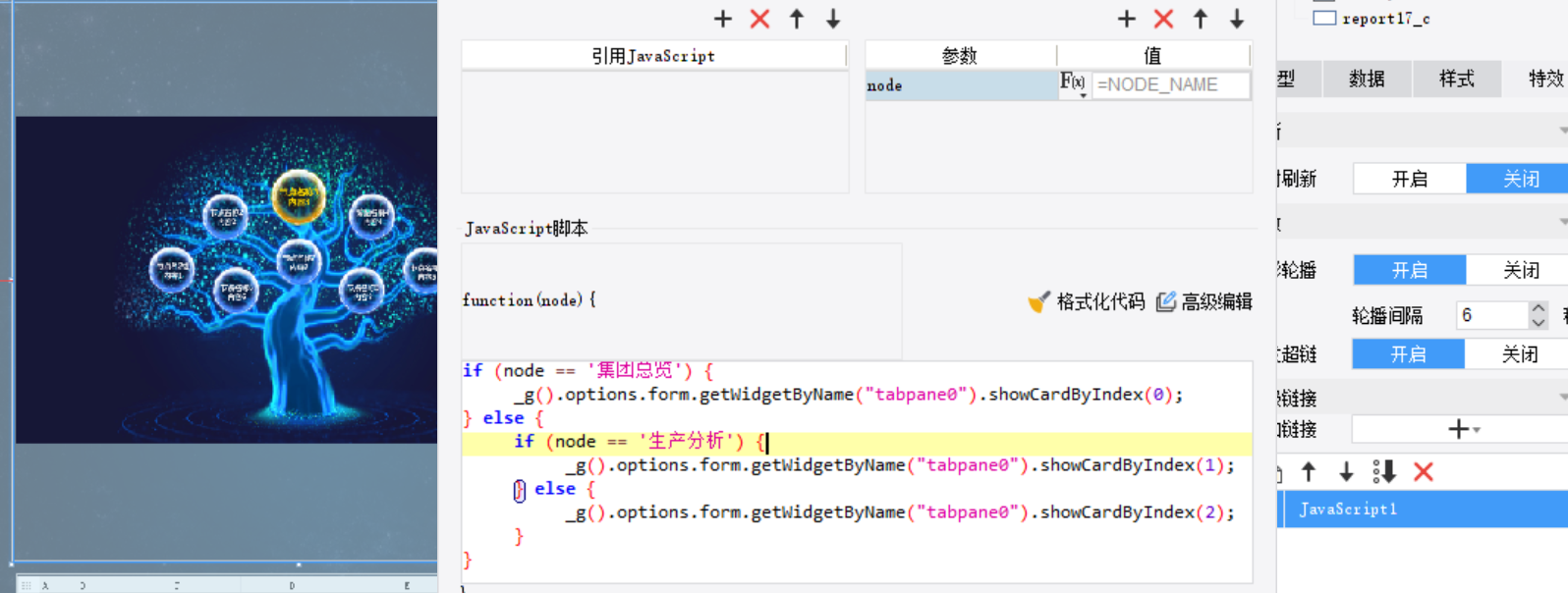Increase the carousel interval with the stepper up arrow
Image resolution: width=1568 pixels, height=593 pixels.
pyautogui.click(x=1539, y=308)
